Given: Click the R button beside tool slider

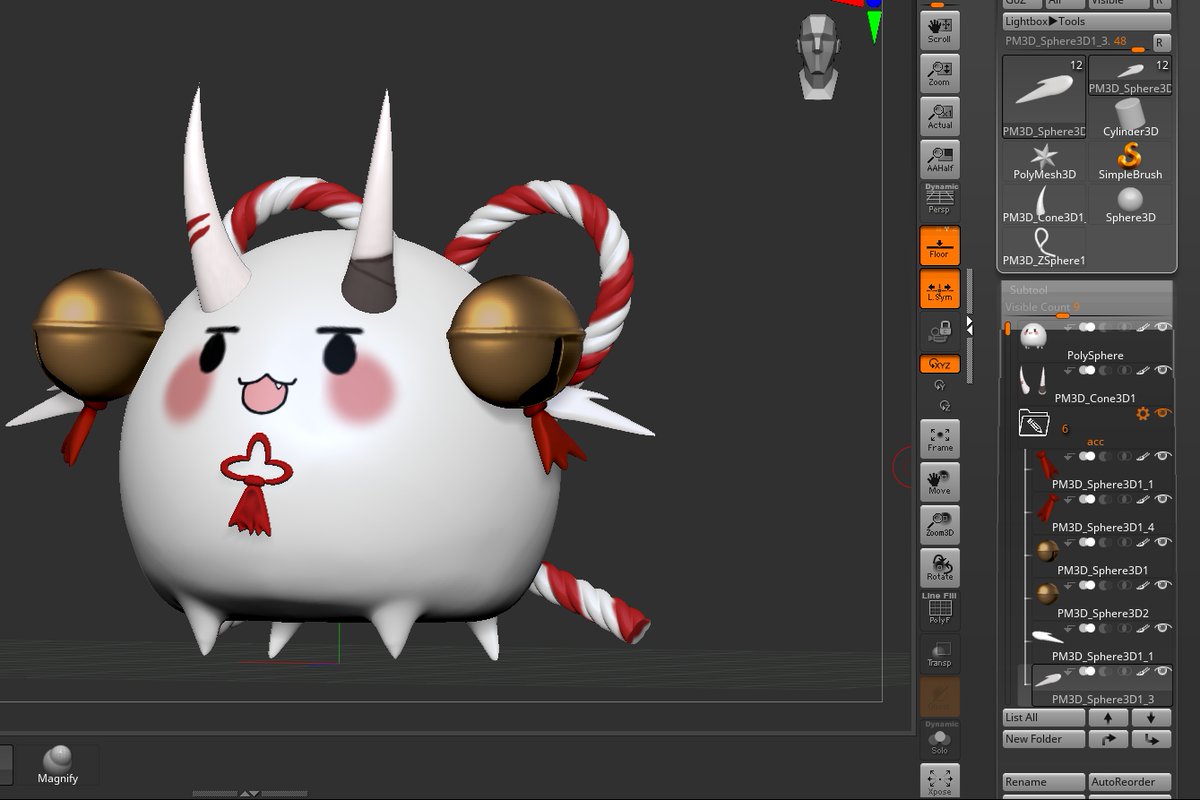Looking at the screenshot, I should pos(1161,42).
